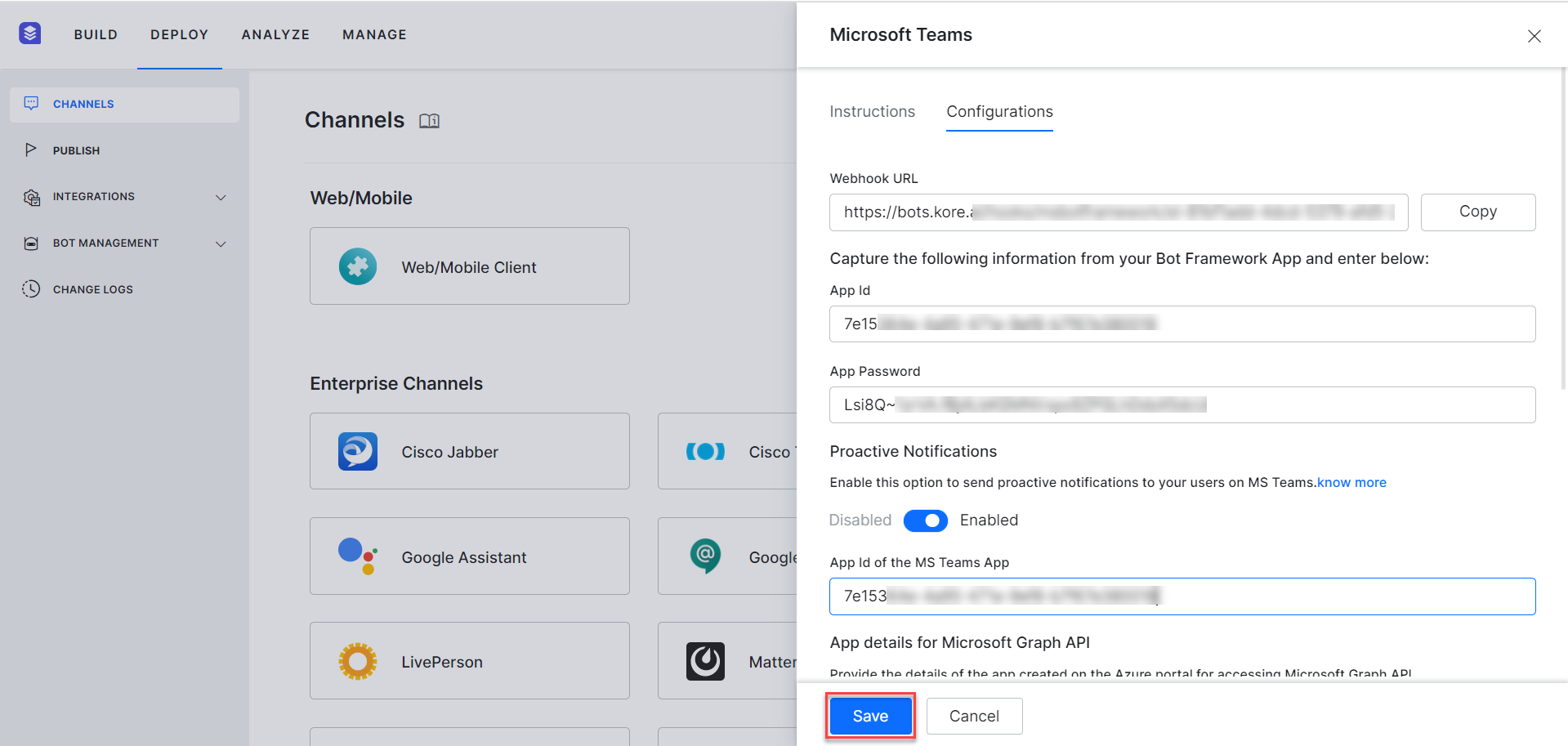This screenshot has height=746, width=1568.
Task: Select the Mattermost channel icon
Action: (x=706, y=661)
